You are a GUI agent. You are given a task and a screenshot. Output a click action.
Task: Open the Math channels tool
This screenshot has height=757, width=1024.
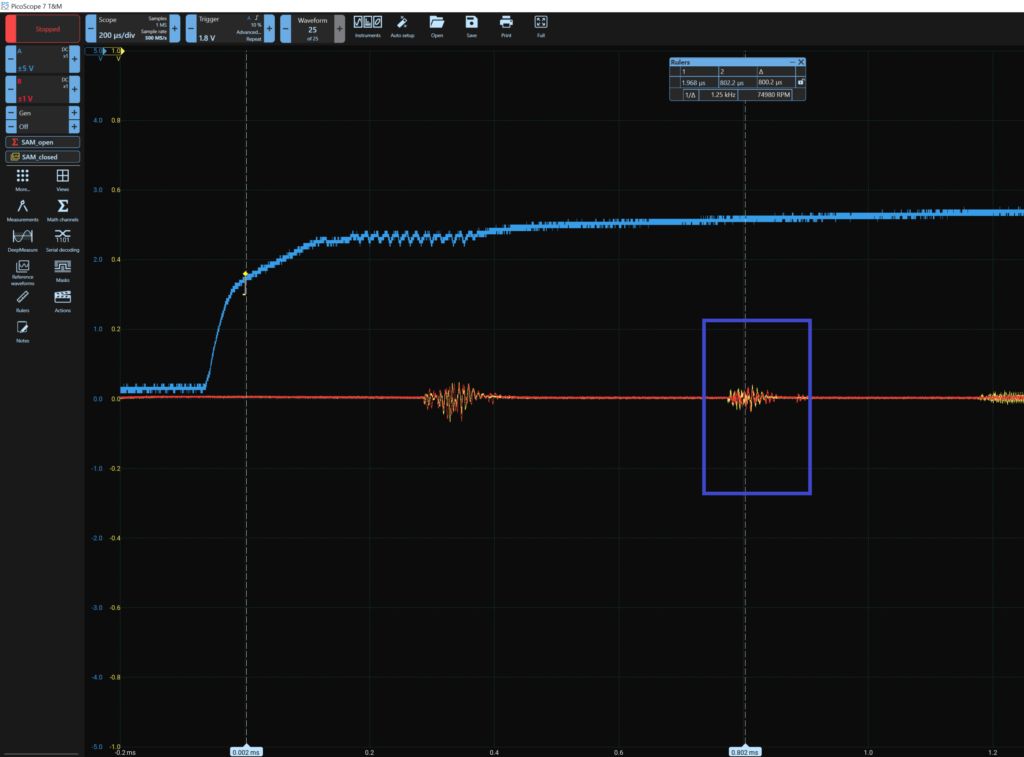click(62, 209)
